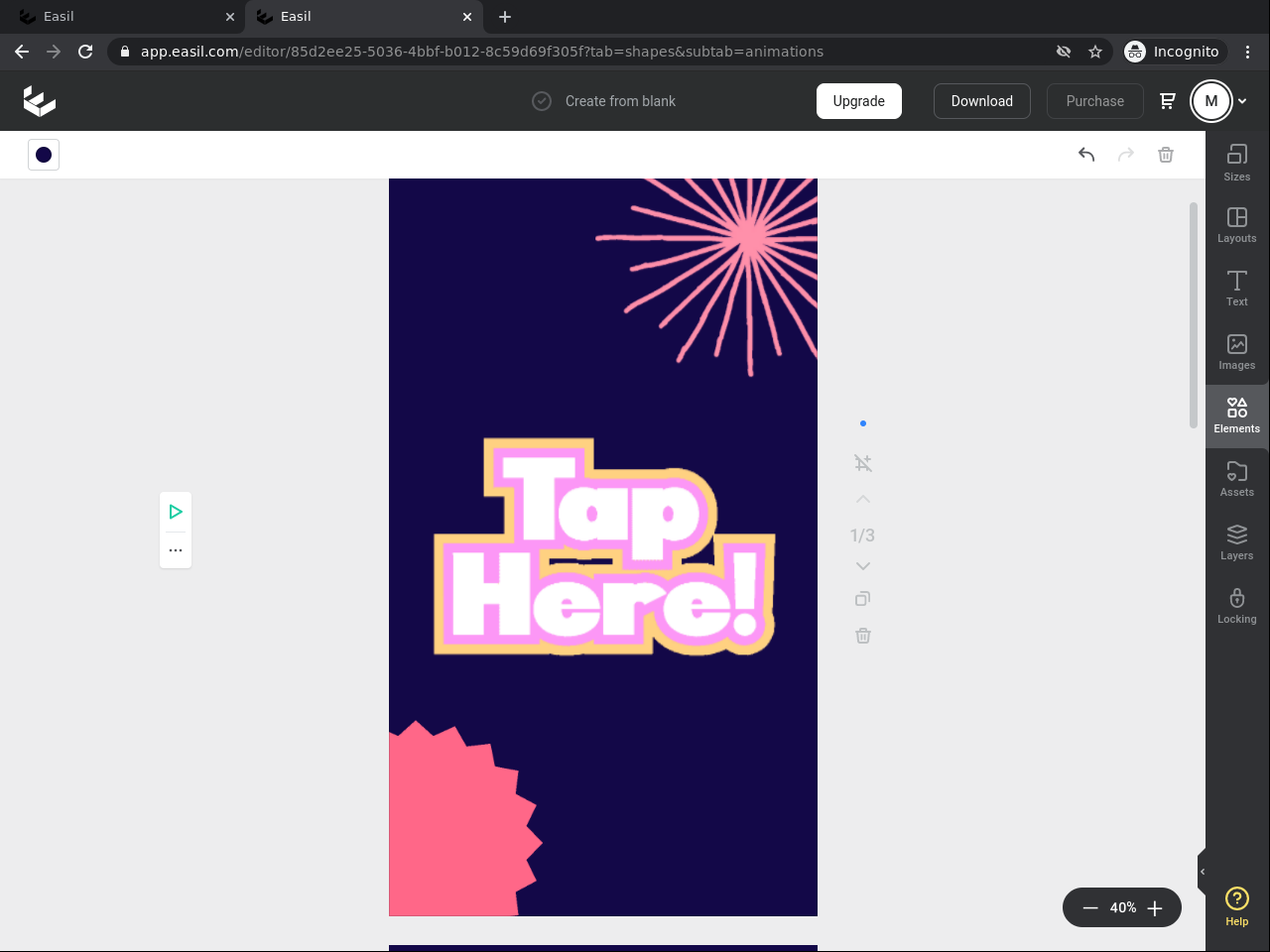Click the Download button
The height and width of the screenshot is (952, 1270).
982,101
